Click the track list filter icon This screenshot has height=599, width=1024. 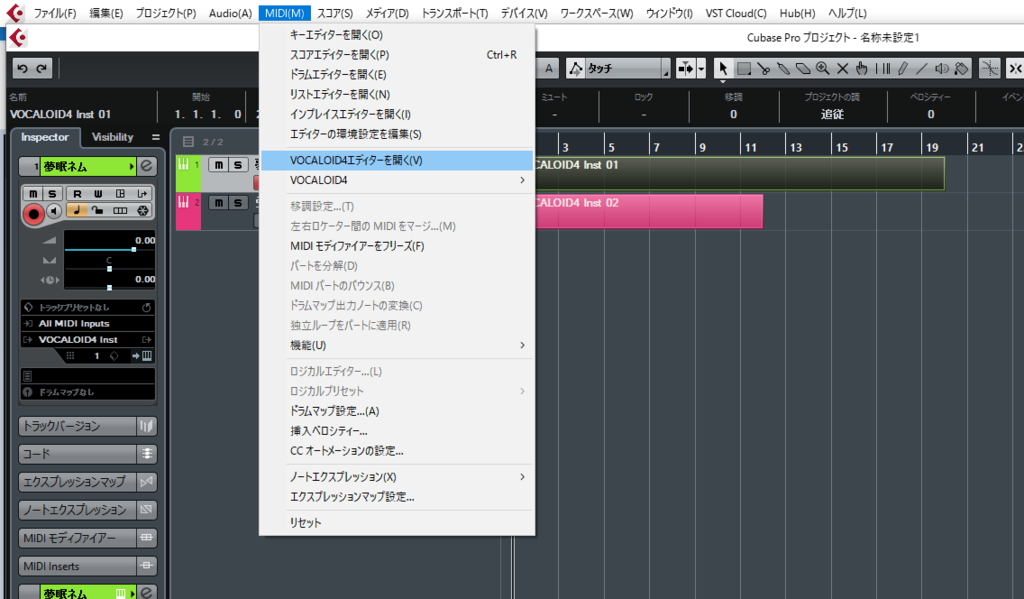click(188, 141)
